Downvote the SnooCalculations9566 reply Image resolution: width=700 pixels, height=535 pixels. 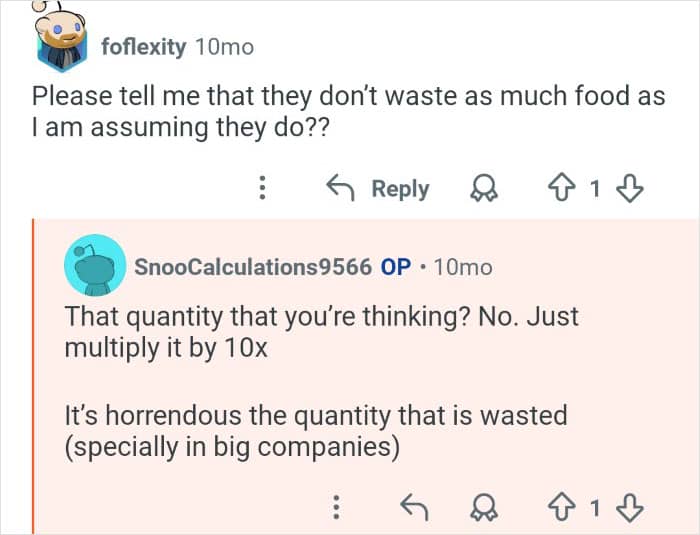pos(630,509)
